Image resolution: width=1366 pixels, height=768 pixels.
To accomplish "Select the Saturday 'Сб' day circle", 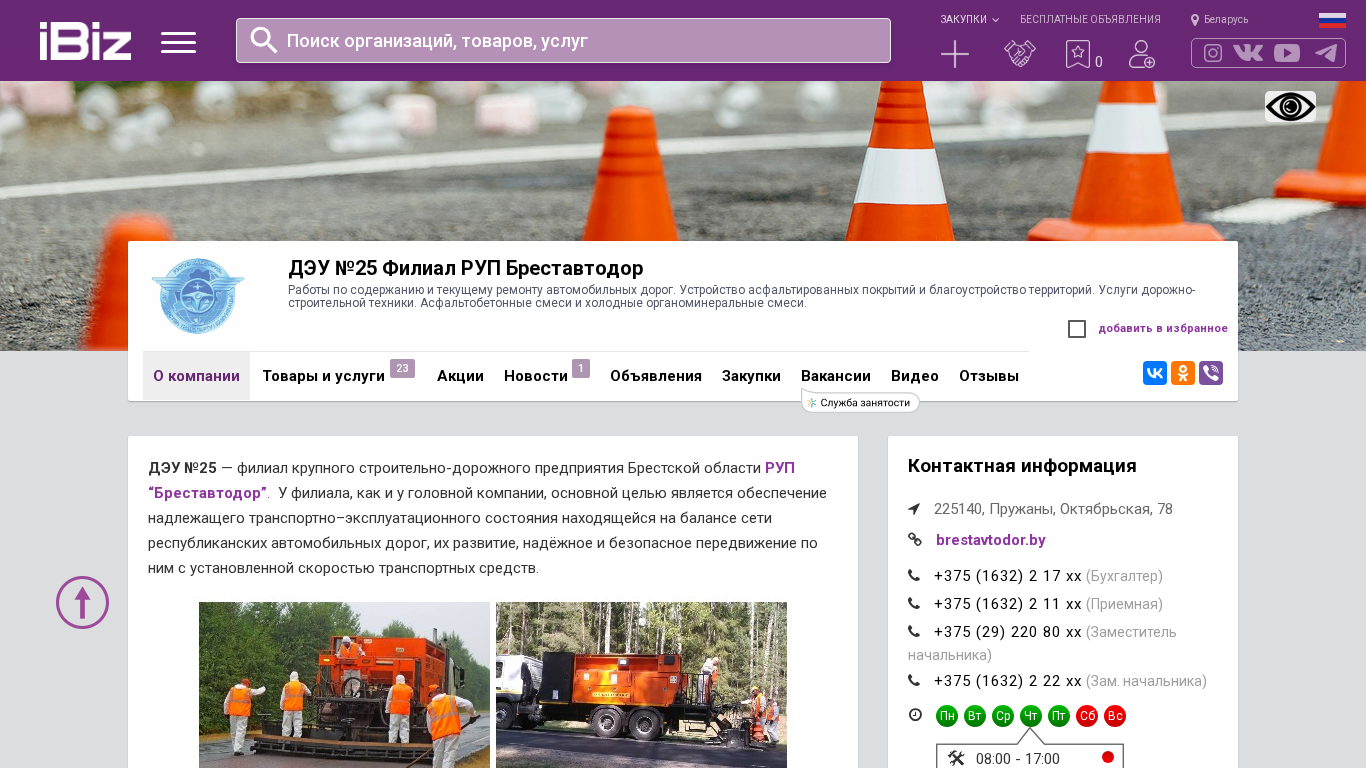I will 1087,716.
